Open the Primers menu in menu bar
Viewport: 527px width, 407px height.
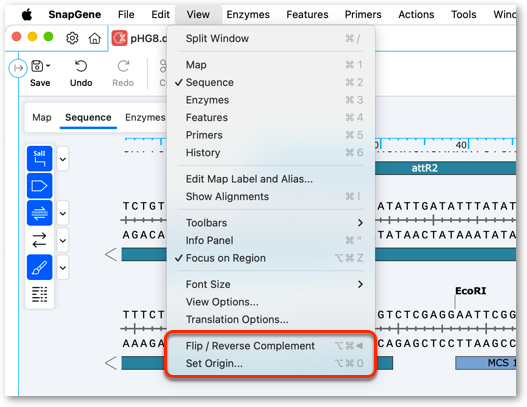click(x=363, y=14)
